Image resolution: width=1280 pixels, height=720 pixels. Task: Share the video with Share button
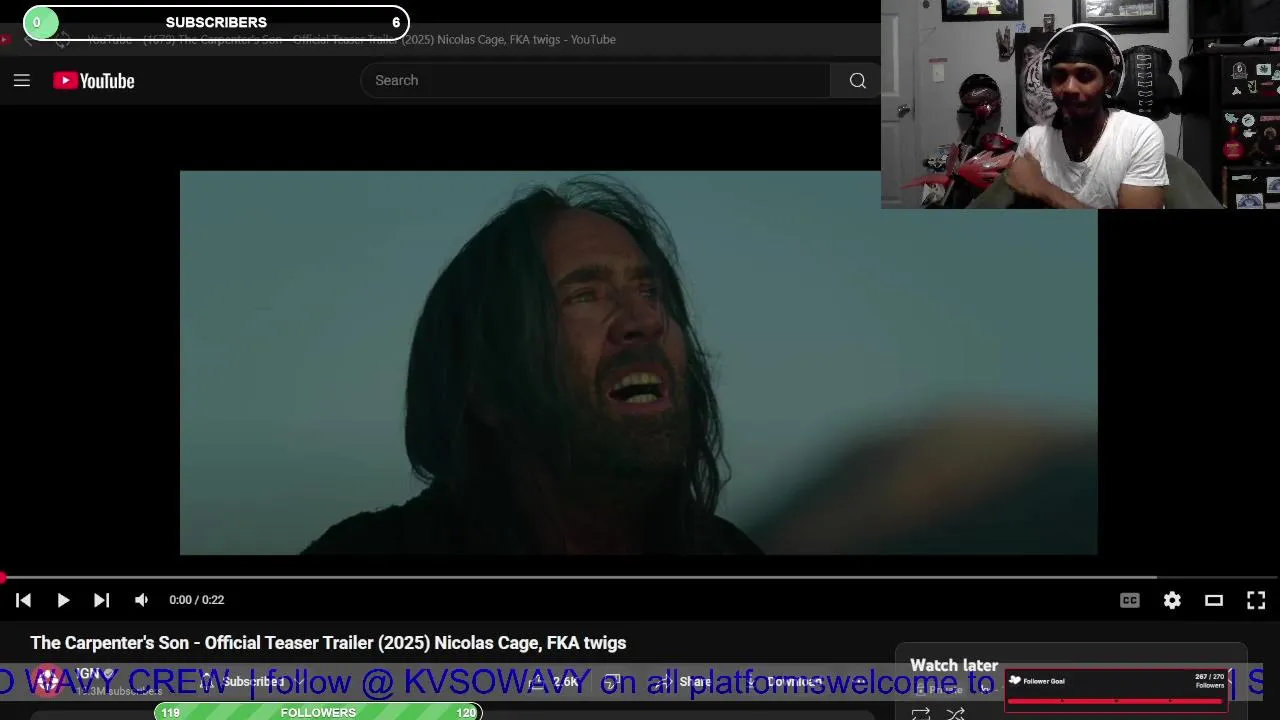[x=685, y=682]
